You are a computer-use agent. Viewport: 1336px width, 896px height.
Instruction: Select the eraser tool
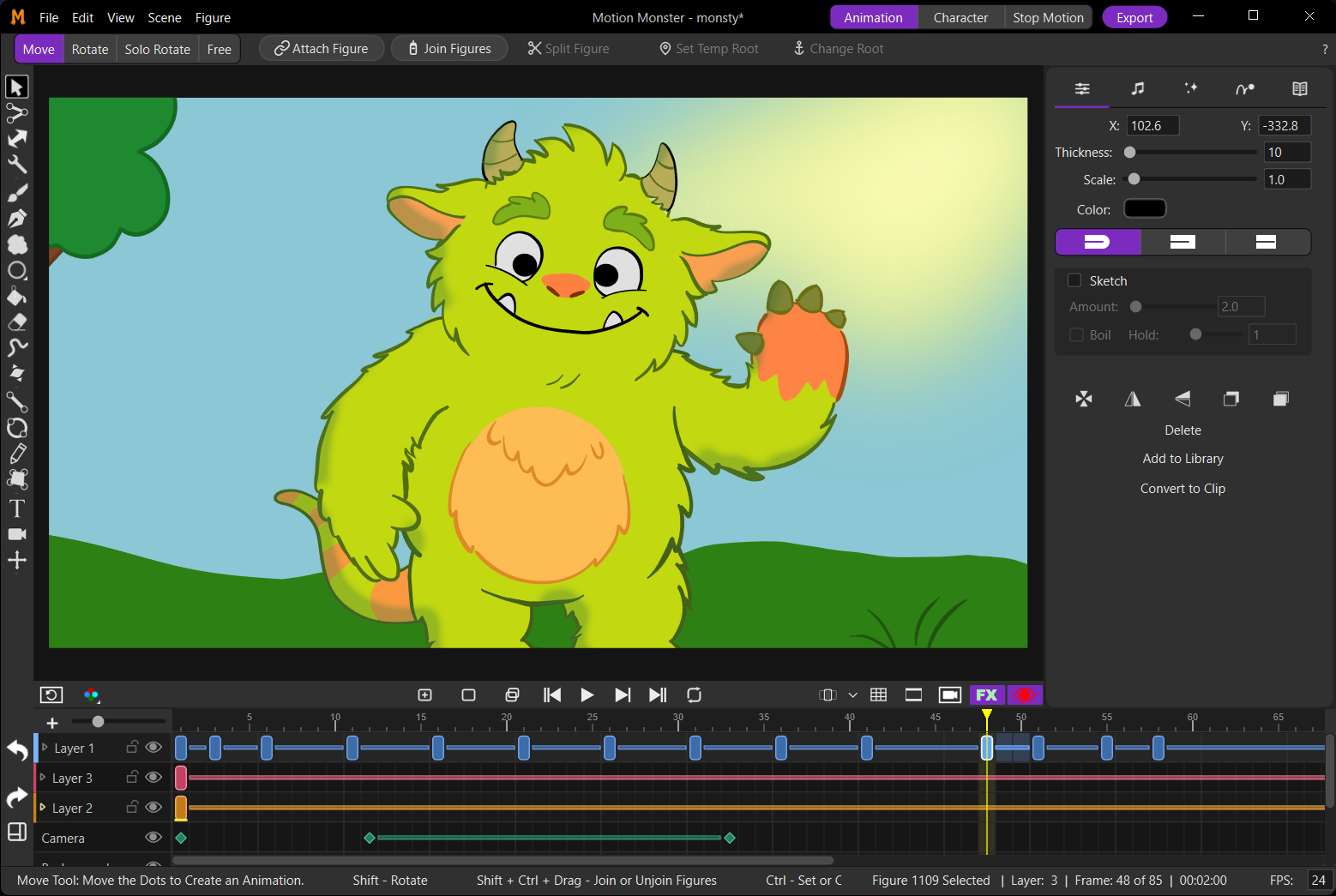(x=17, y=322)
